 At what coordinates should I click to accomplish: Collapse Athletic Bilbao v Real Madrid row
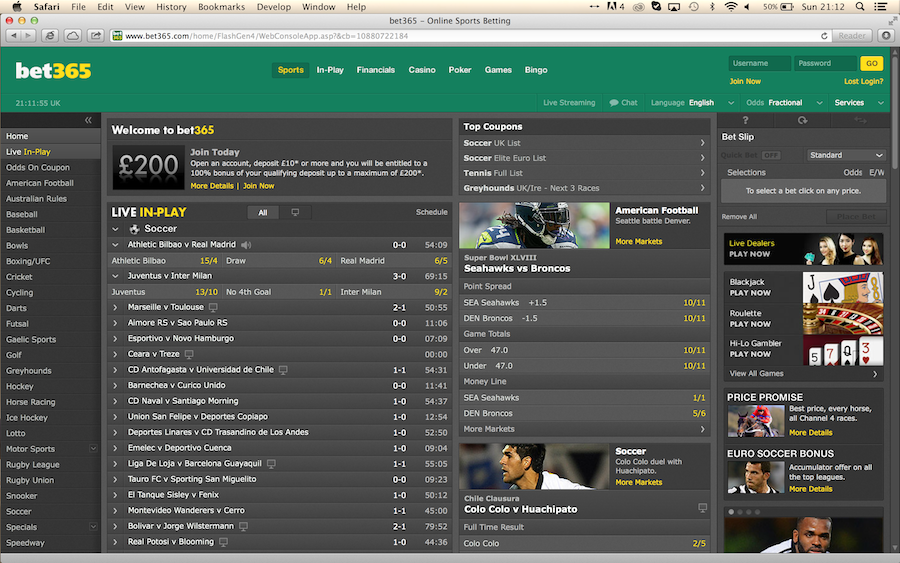click(115, 245)
